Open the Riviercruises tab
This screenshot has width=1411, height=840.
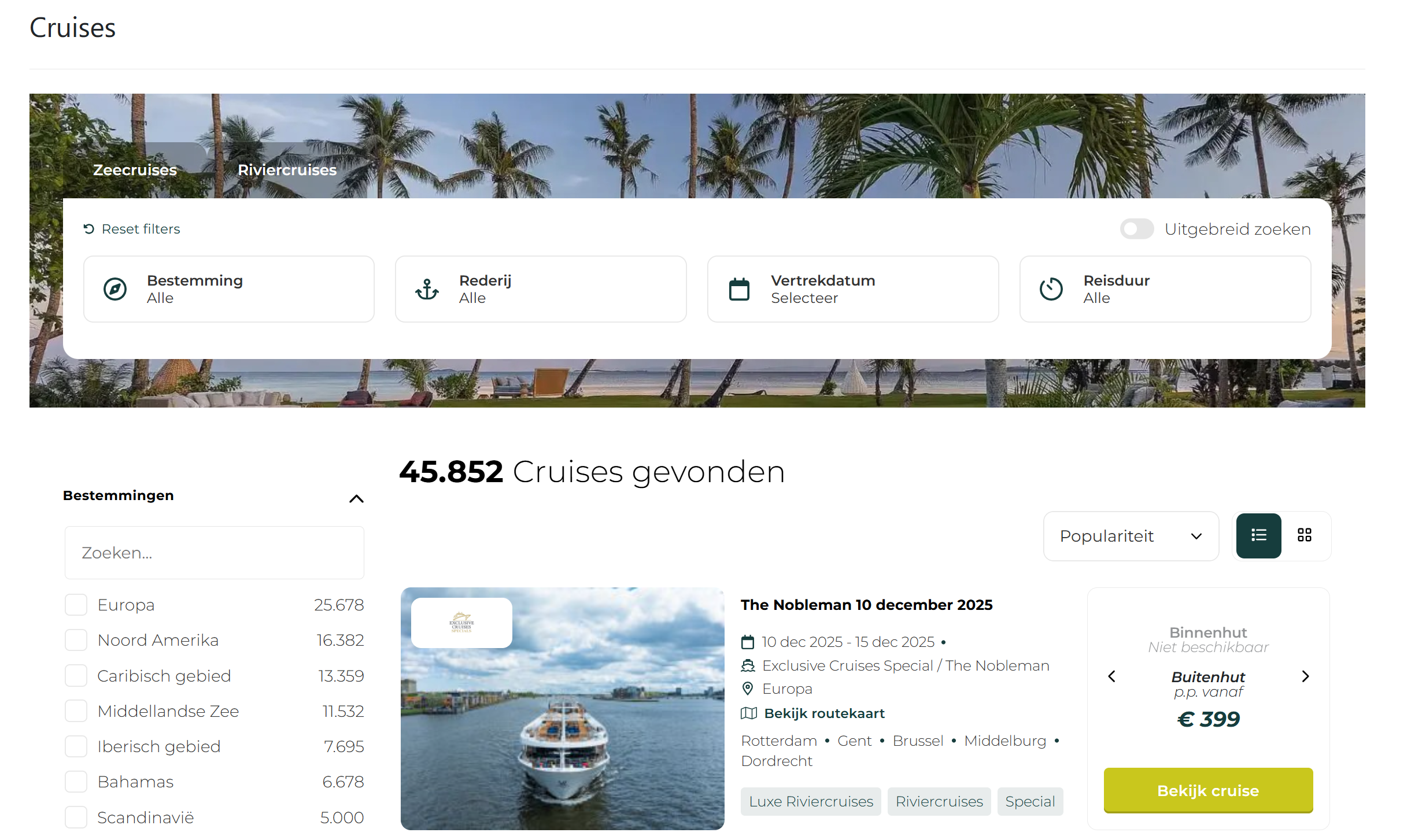click(x=287, y=169)
